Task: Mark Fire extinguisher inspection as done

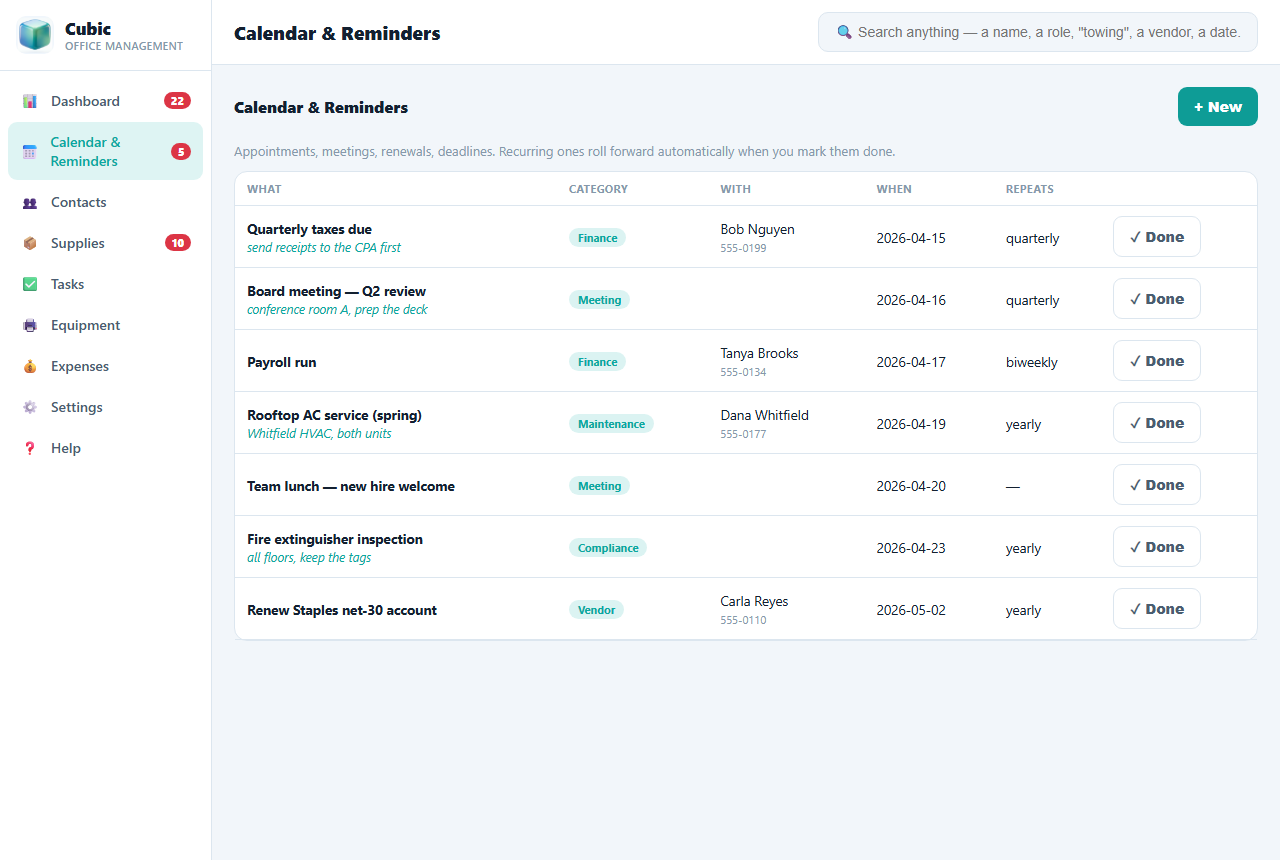Action: point(1156,547)
